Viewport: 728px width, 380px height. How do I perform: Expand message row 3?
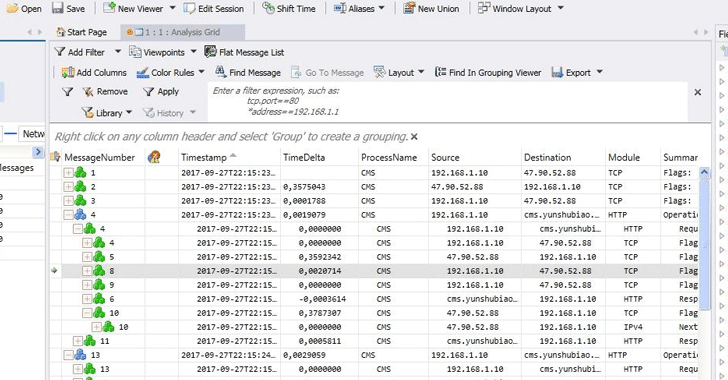tap(68, 201)
